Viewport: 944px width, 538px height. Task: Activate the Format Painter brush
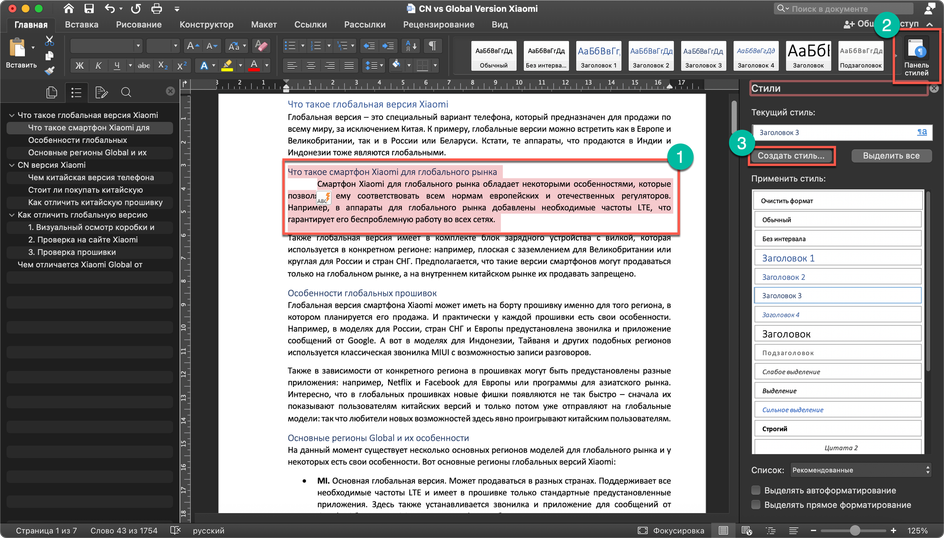tap(49, 70)
